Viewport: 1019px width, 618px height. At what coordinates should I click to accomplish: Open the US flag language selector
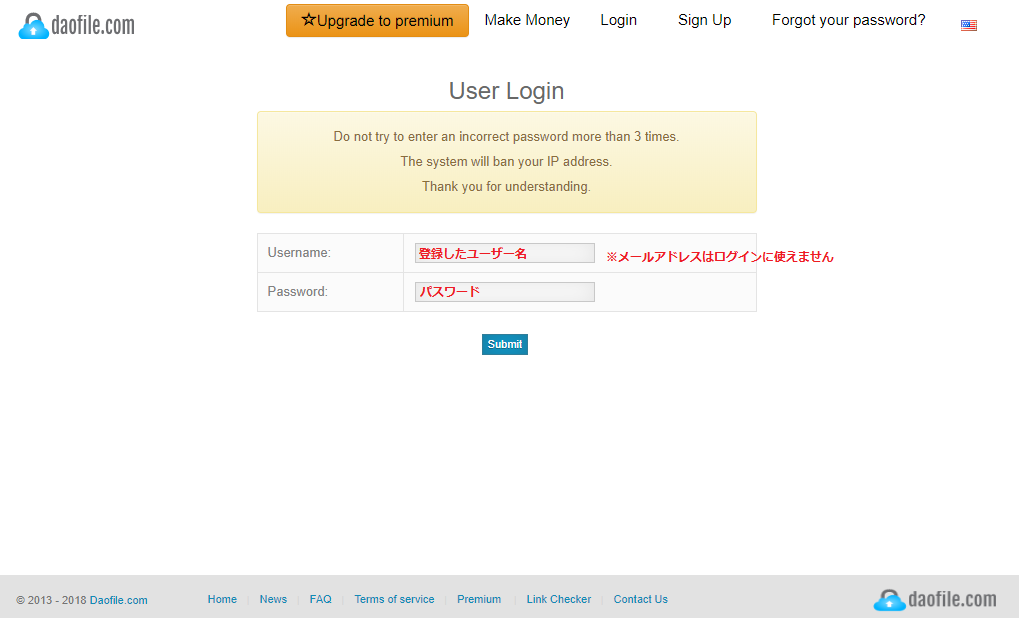point(968,25)
